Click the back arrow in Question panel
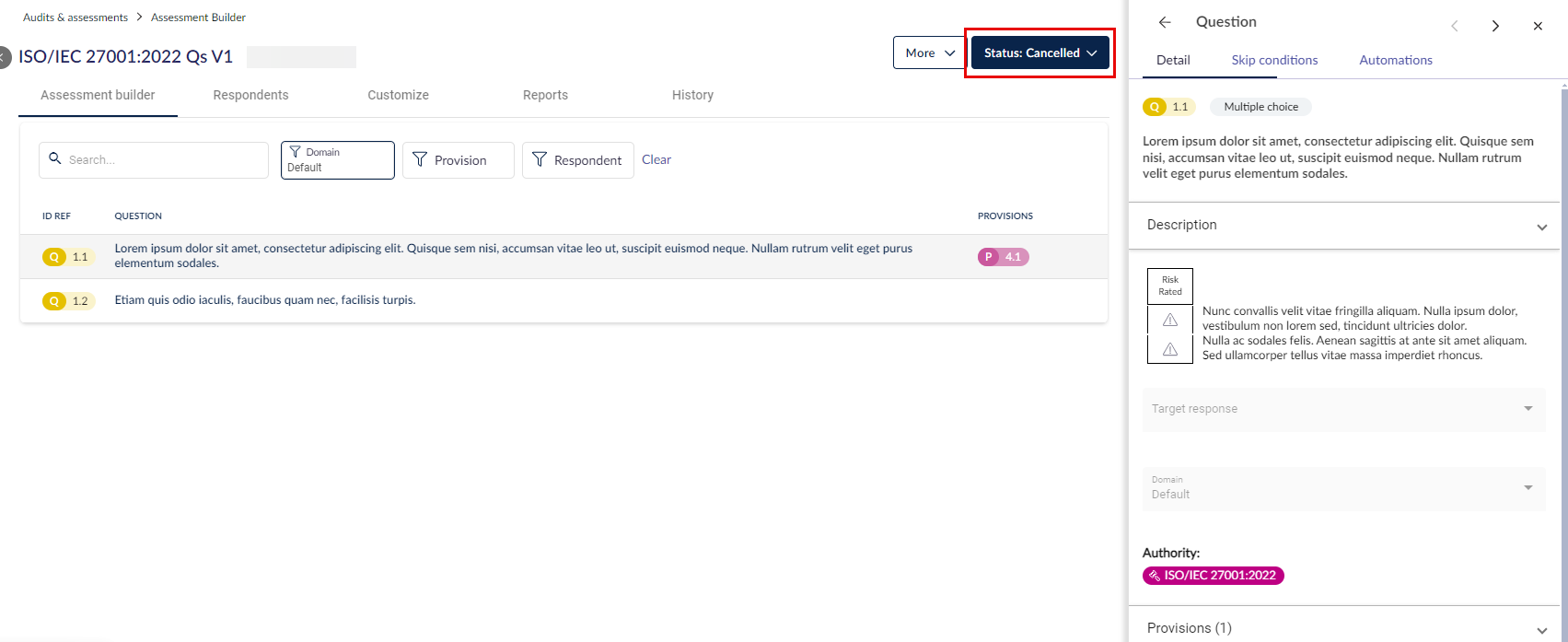 pyautogui.click(x=1165, y=22)
